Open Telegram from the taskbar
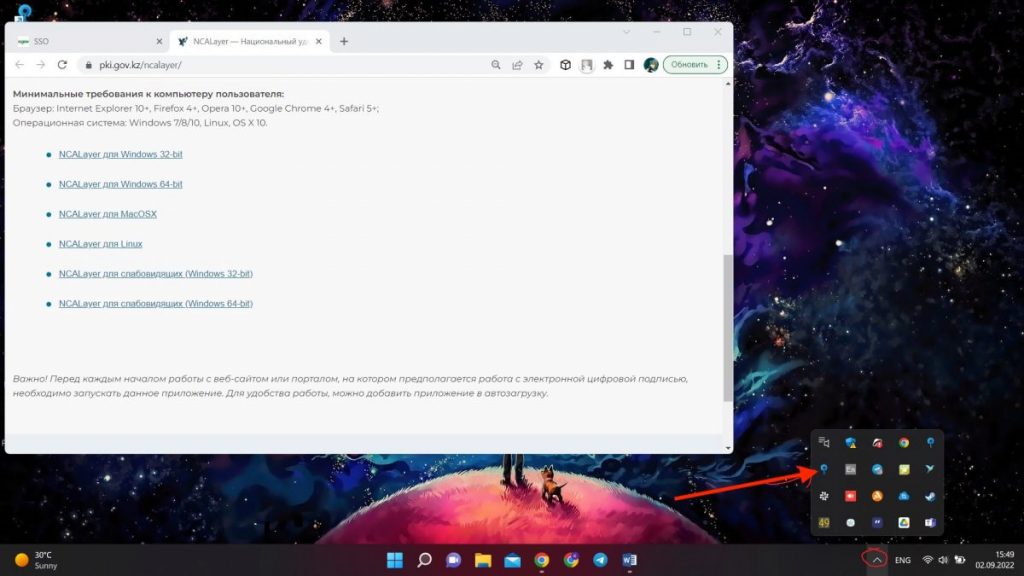Screen dimensions: 1024x576 click(x=600, y=560)
